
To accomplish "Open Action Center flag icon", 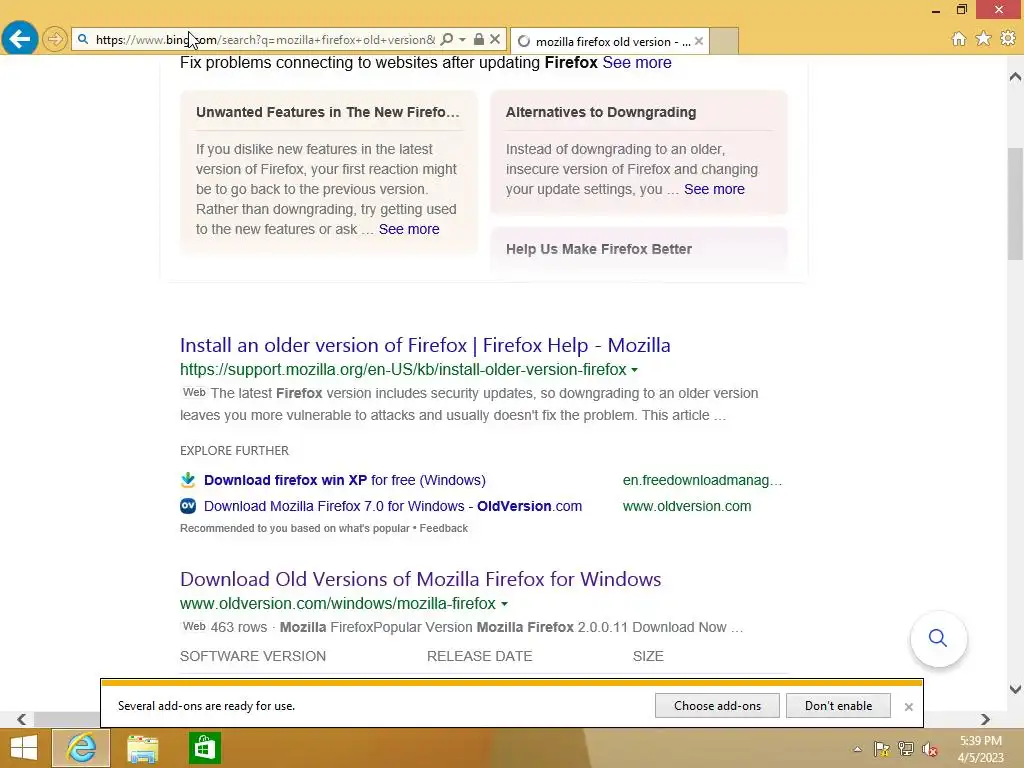I will tap(882, 749).
